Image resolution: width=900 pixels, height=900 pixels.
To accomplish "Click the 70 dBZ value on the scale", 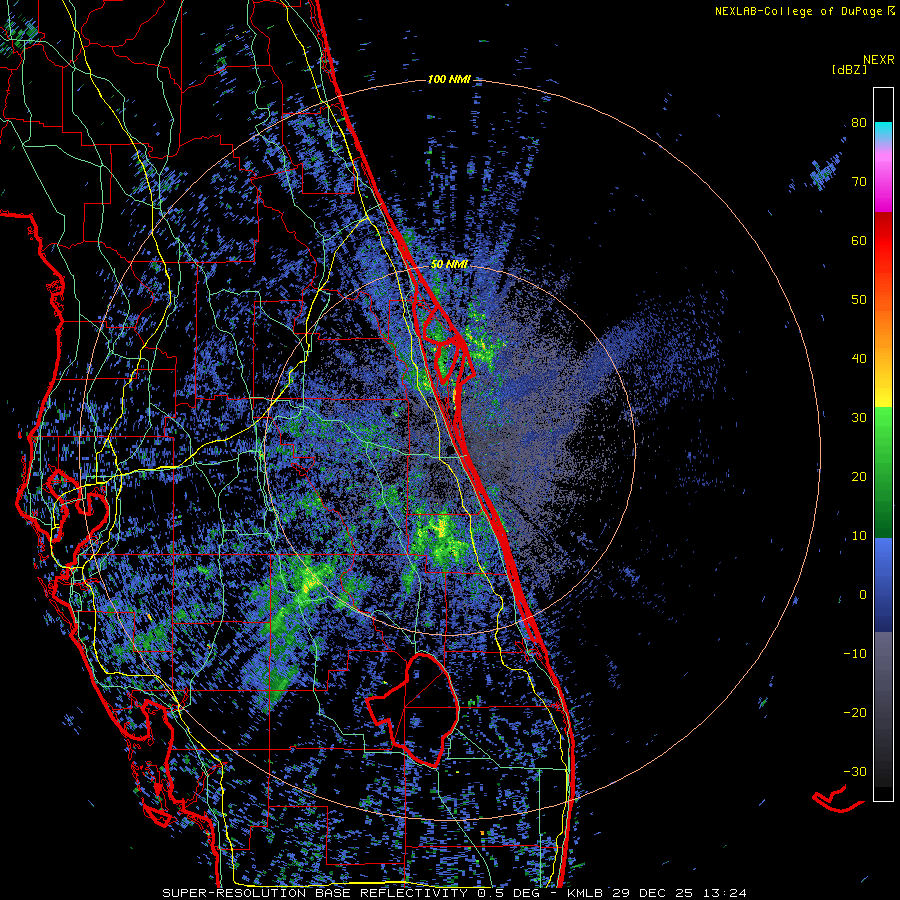I will (859, 182).
